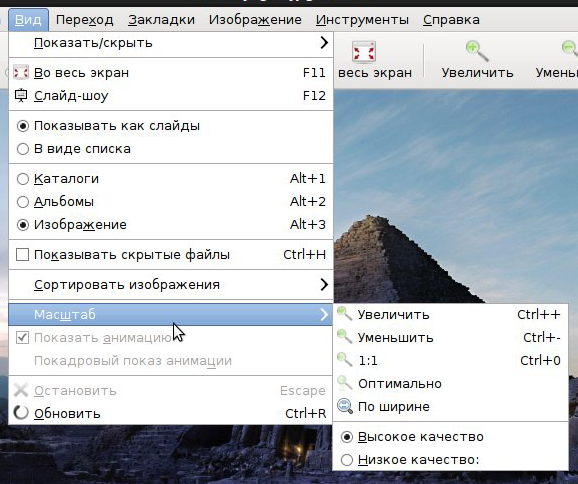Choose По ширине in the zoom submenu

[450, 406]
